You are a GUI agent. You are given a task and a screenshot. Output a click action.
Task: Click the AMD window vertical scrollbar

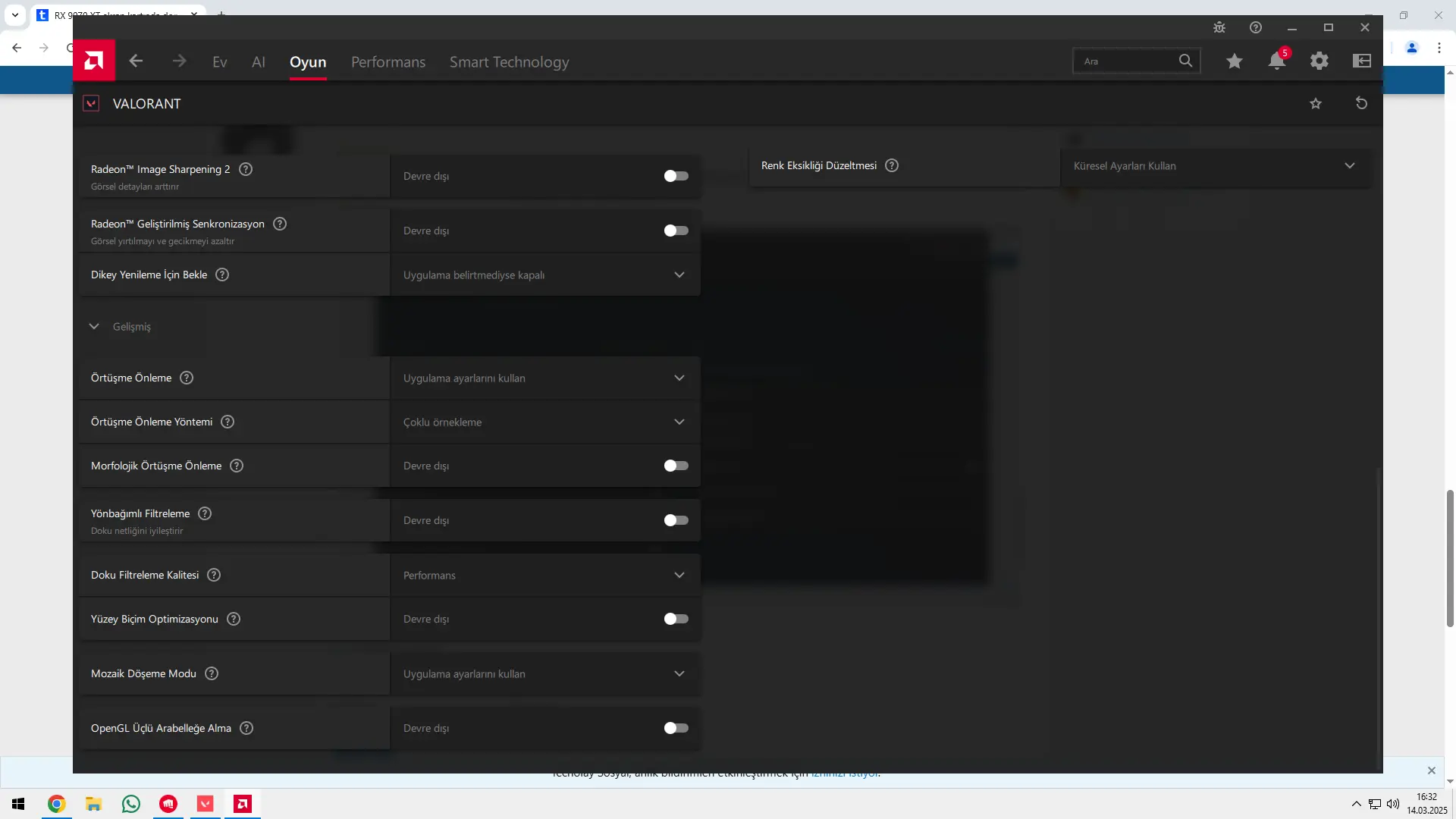point(1379,617)
